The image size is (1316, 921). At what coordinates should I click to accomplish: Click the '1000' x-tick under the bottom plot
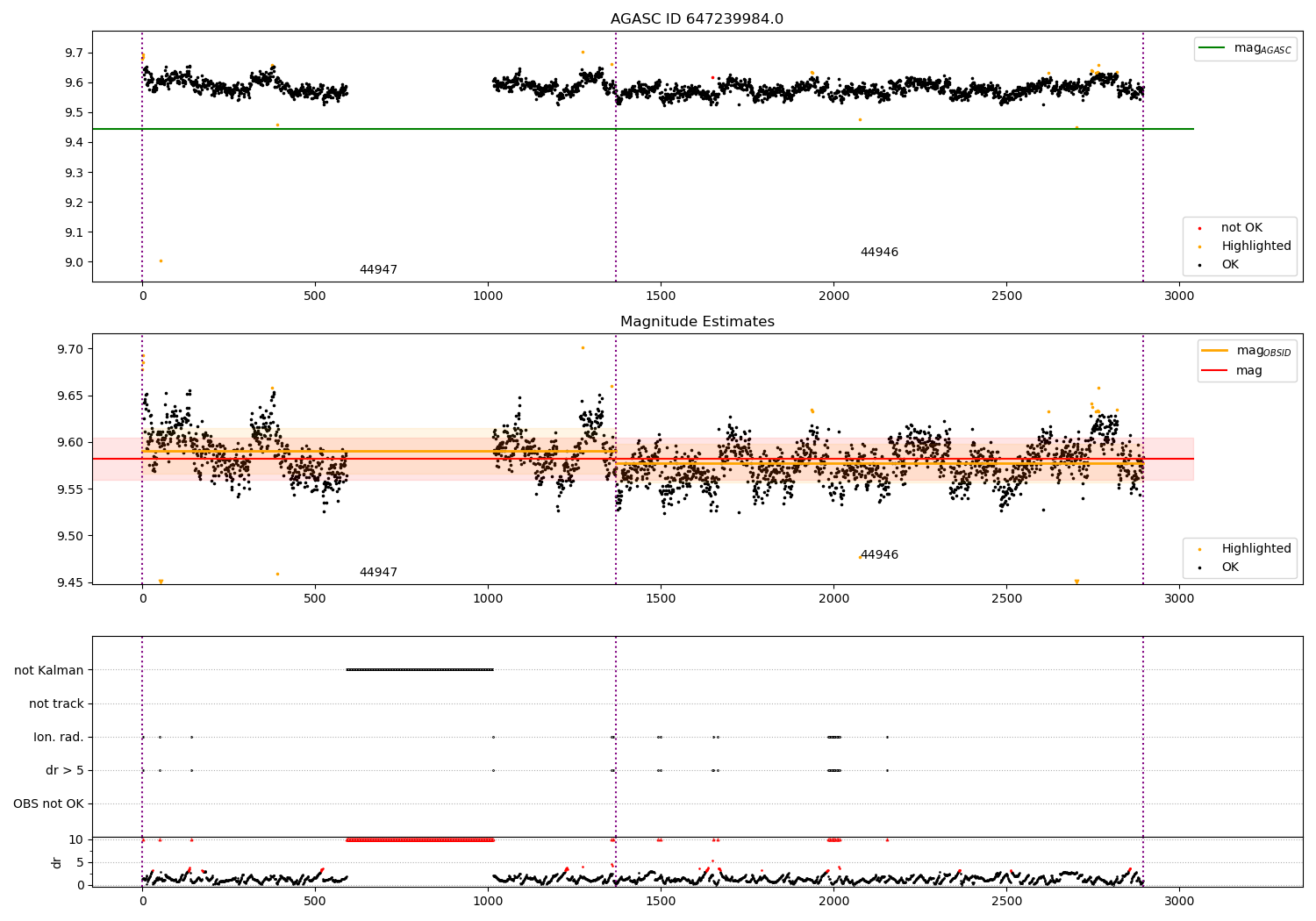point(488,901)
